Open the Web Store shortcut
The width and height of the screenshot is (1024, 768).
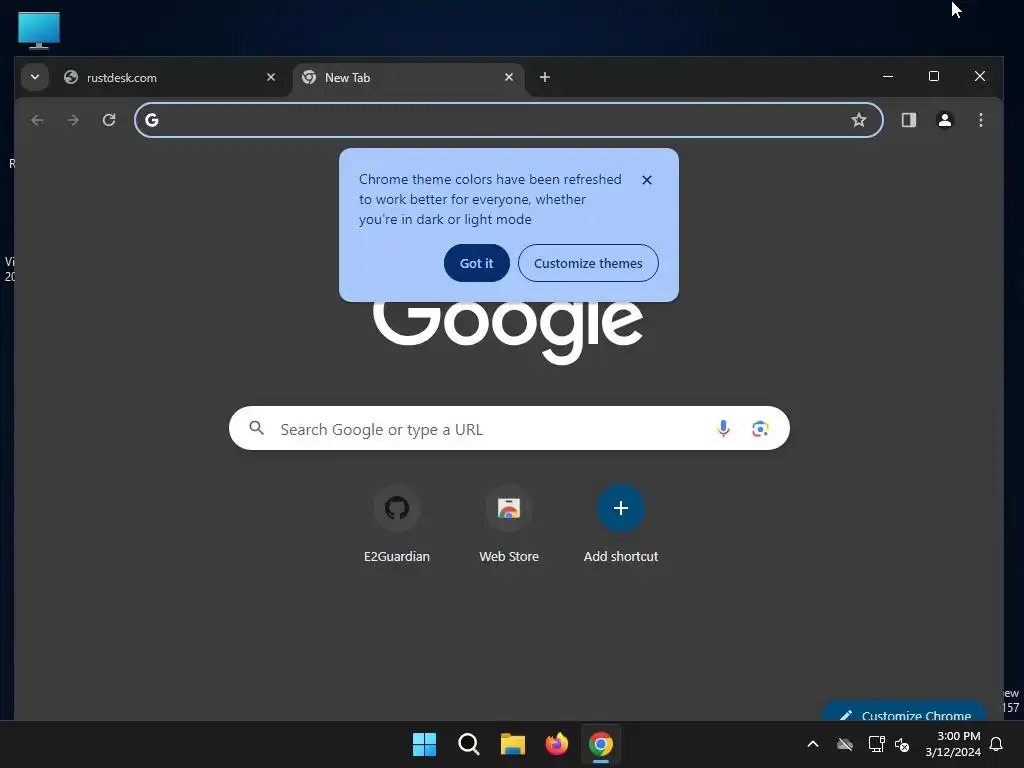509,525
